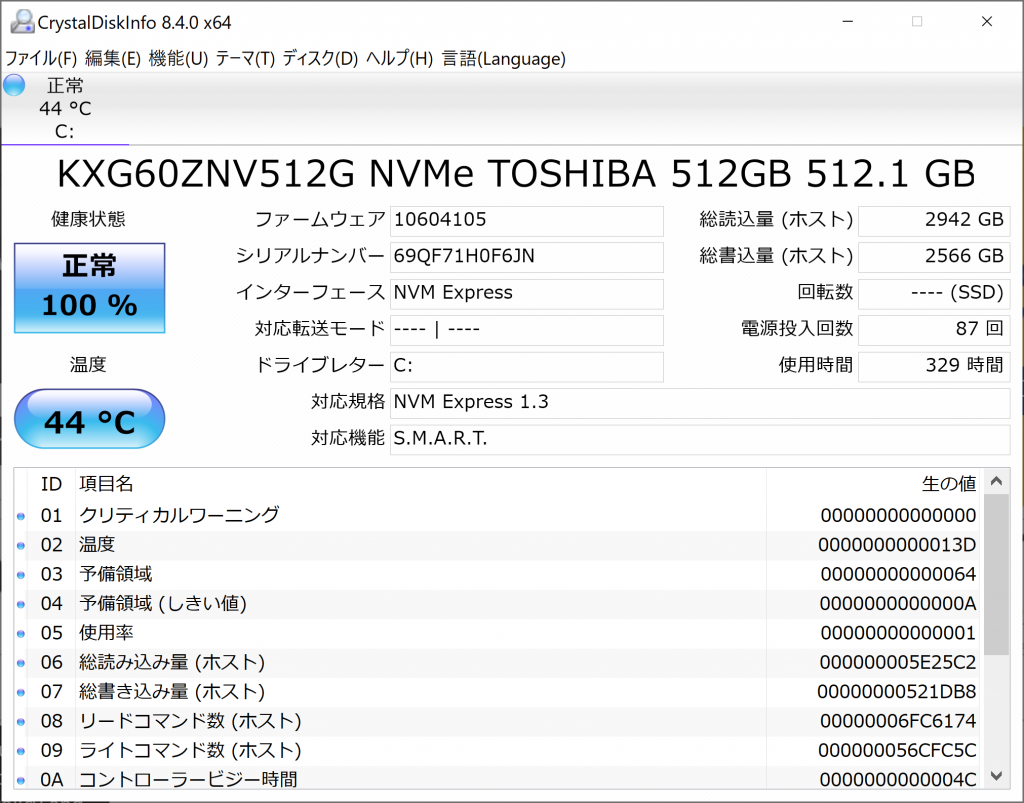The width and height of the screenshot is (1024, 803).
Task: Click the status dot for ID 0A row
Action: click(21, 780)
